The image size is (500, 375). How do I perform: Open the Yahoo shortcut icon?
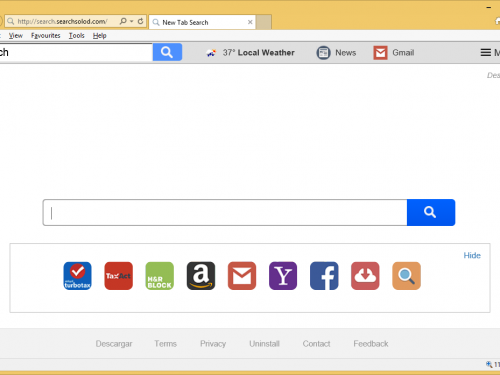point(283,276)
